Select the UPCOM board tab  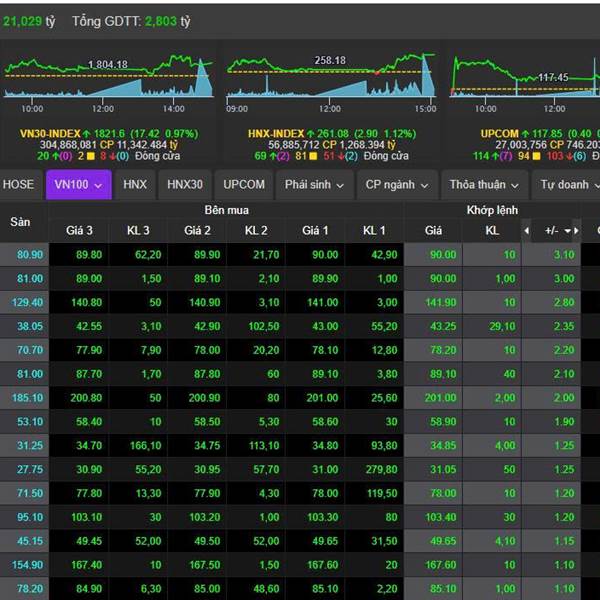click(244, 185)
